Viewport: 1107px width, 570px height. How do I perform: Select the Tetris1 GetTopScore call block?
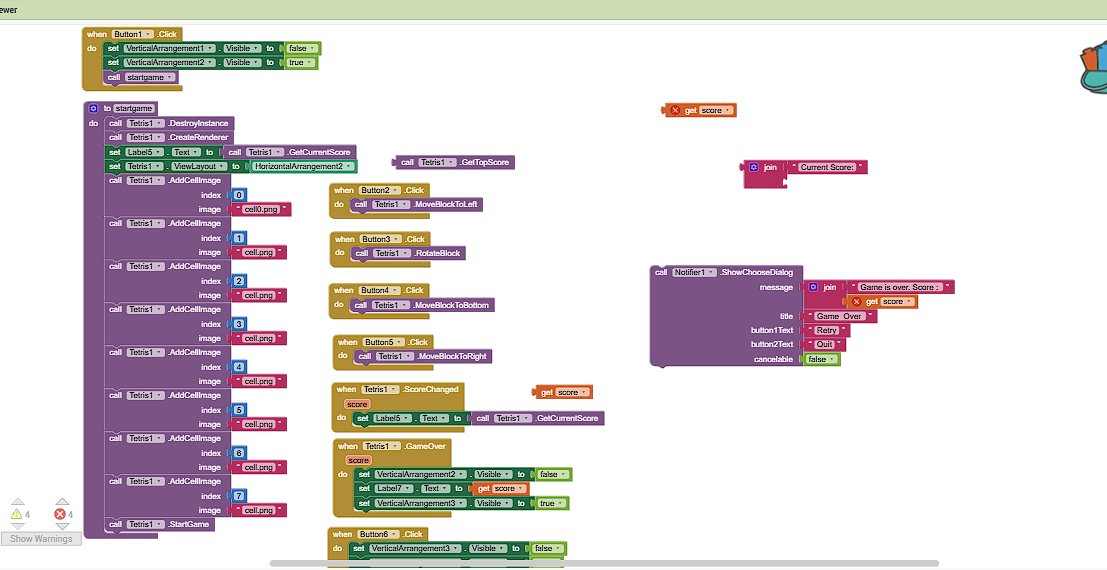click(455, 162)
